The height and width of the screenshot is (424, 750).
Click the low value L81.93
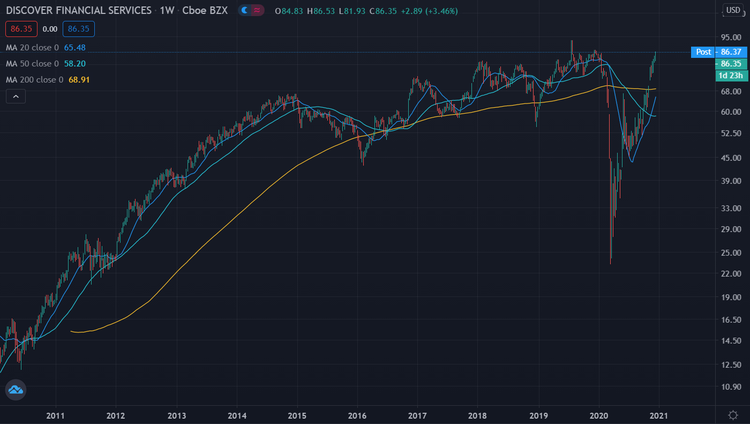352,11
